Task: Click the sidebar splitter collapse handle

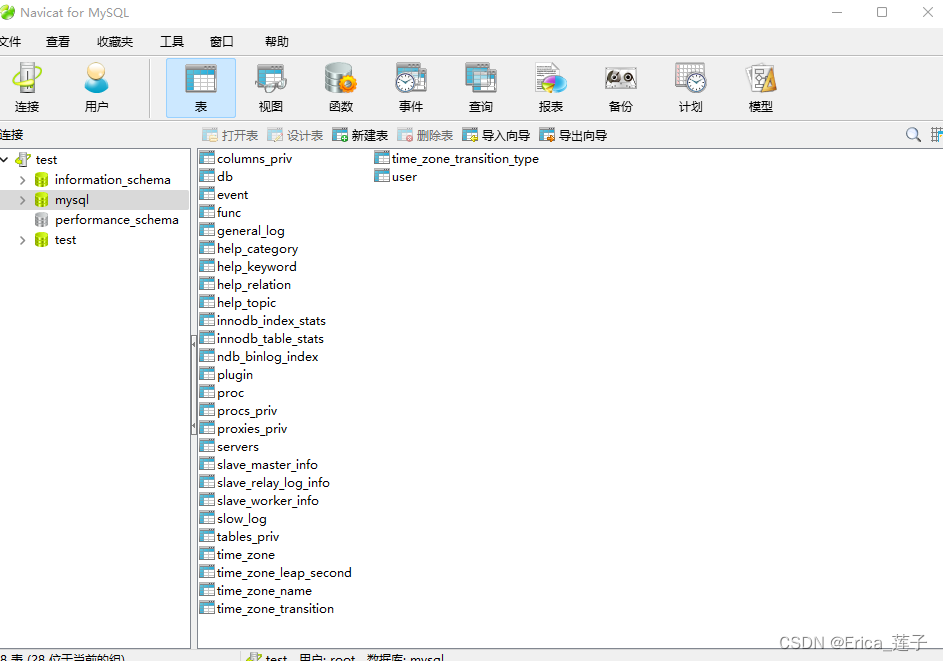Action: click(x=194, y=385)
